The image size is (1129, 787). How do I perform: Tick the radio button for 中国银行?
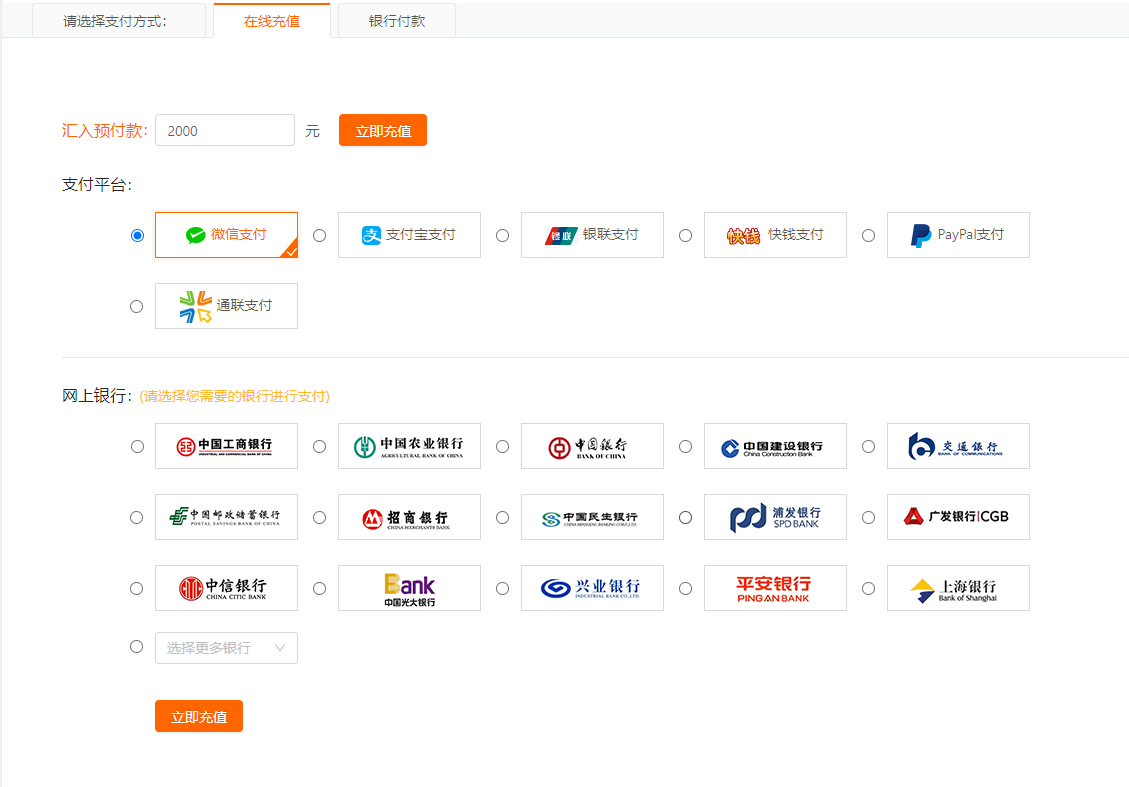503,446
